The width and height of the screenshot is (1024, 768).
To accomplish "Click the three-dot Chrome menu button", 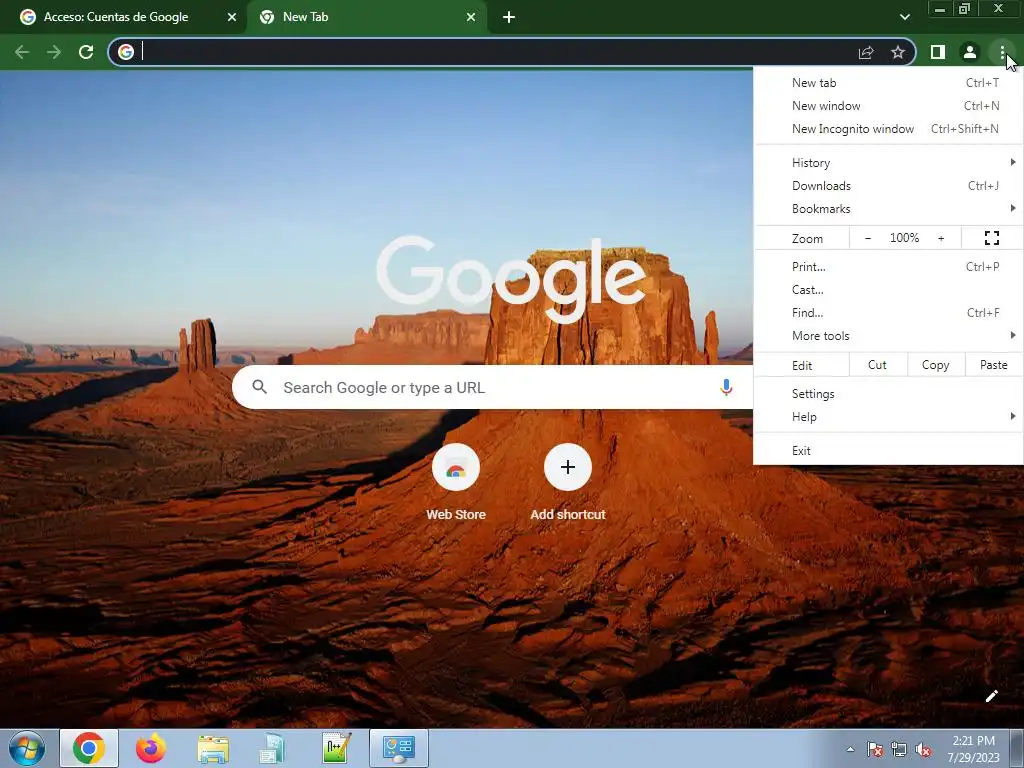I will (x=1002, y=52).
